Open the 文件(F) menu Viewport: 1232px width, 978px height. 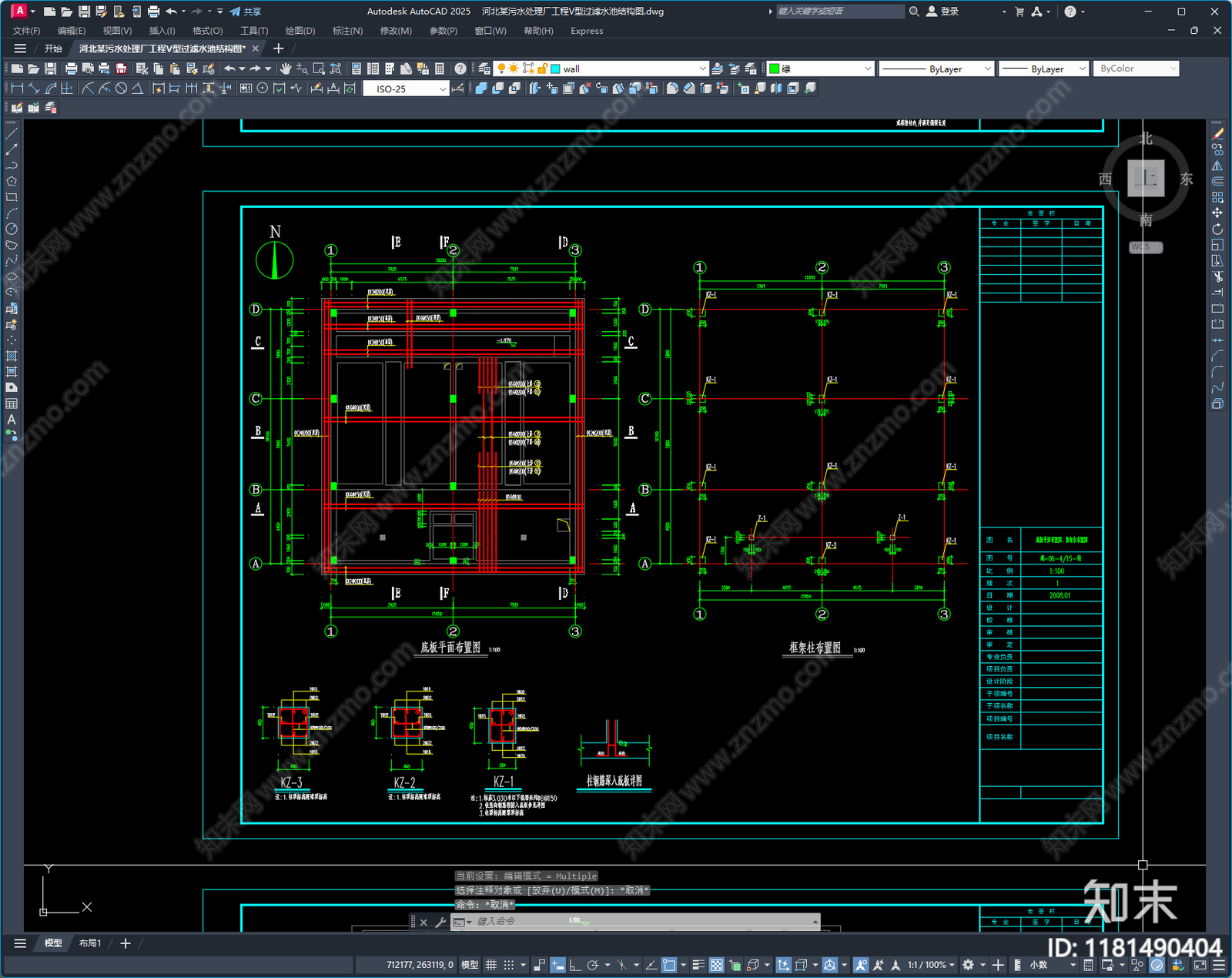pyautogui.click(x=26, y=31)
